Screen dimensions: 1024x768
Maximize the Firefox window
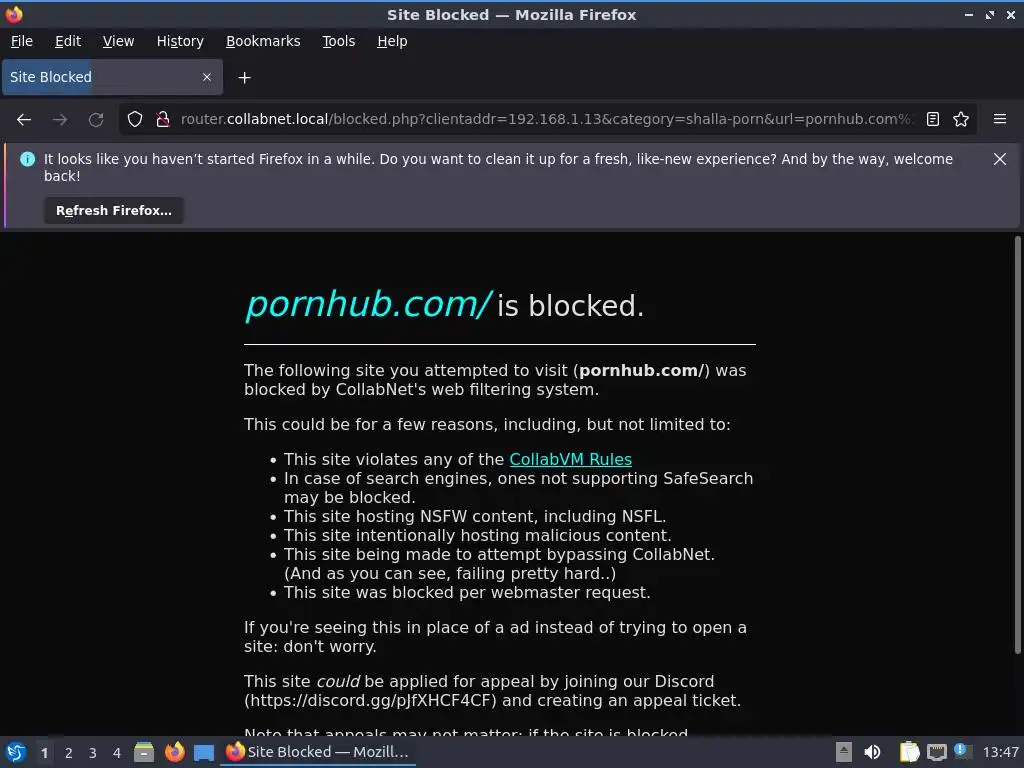[x=990, y=15]
